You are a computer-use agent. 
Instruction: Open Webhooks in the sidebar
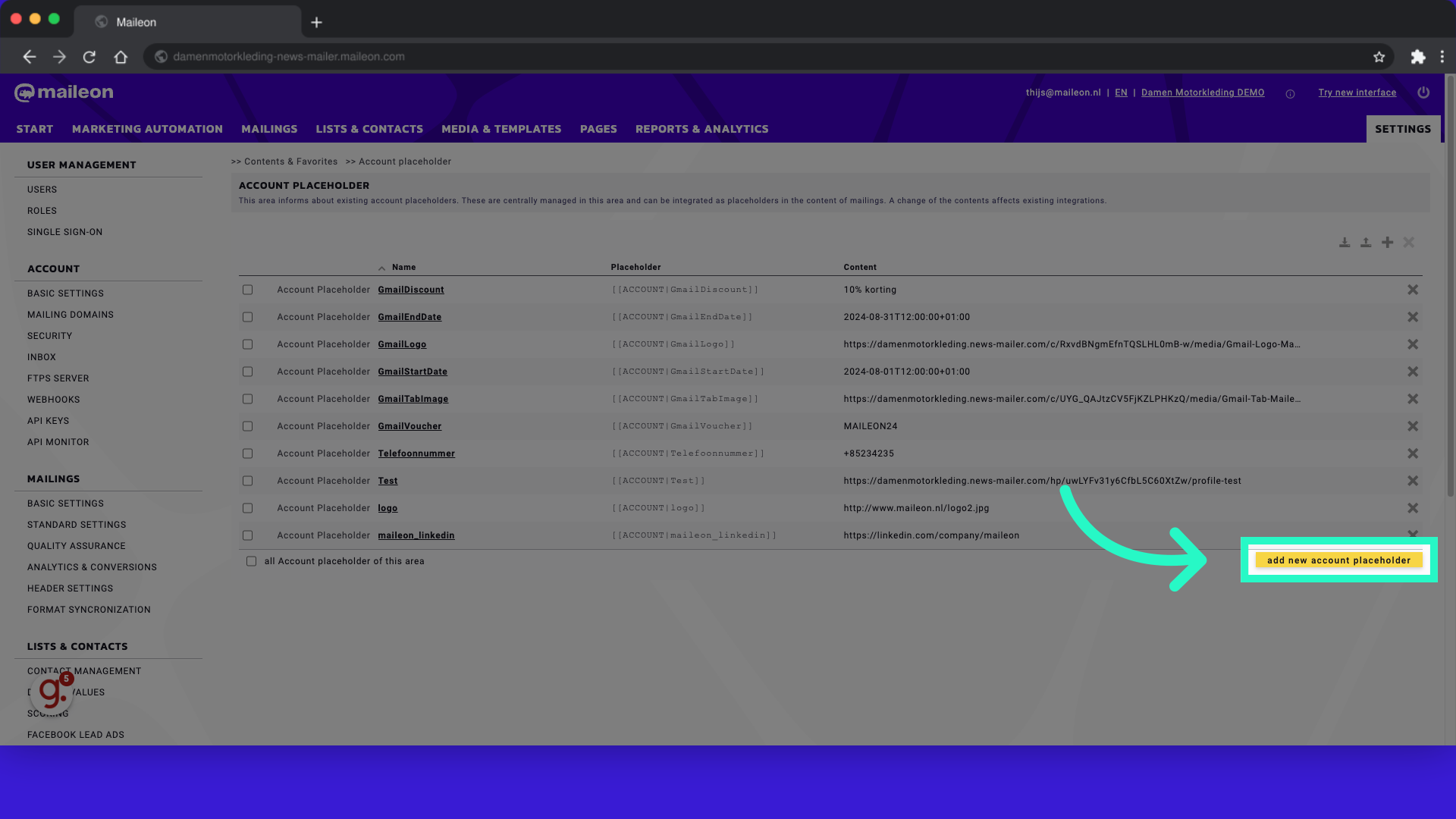[53, 400]
